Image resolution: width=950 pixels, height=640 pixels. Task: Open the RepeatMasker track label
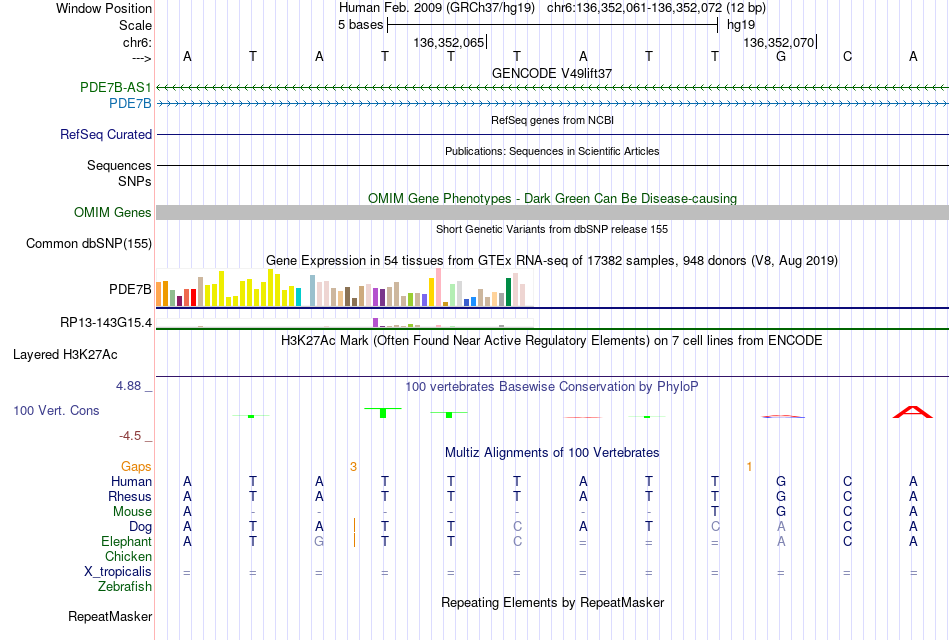tap(110, 616)
